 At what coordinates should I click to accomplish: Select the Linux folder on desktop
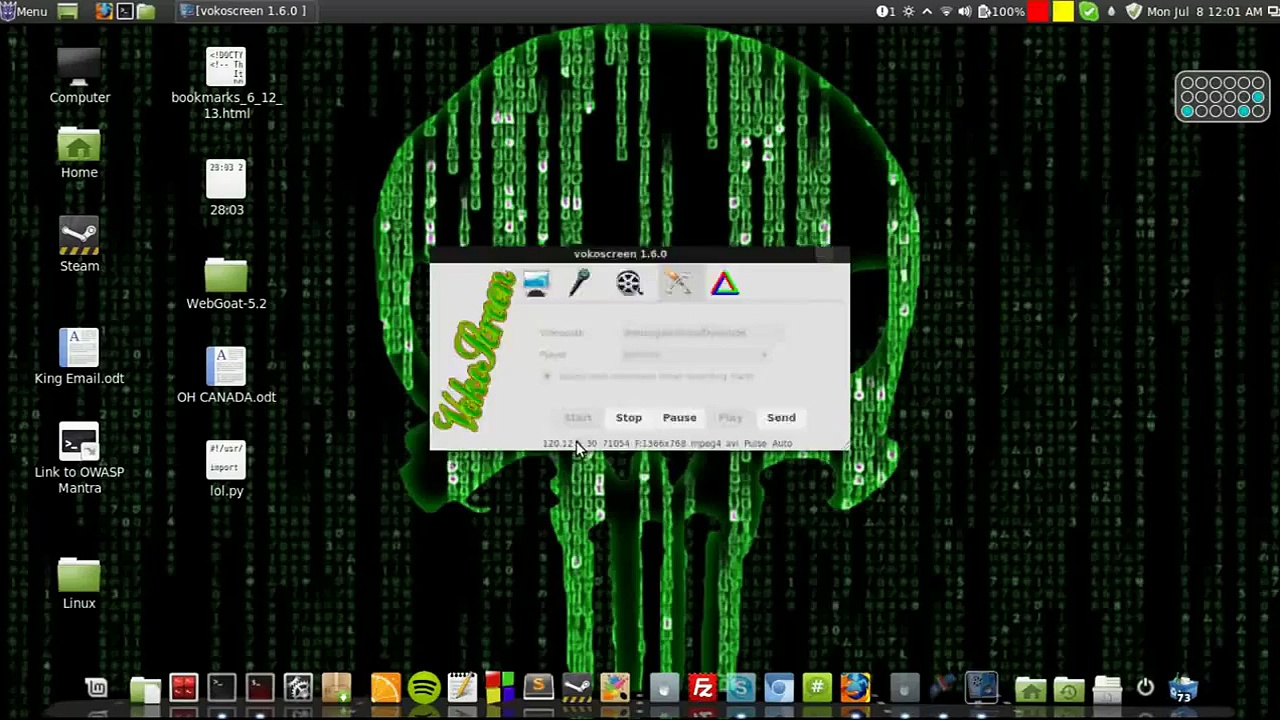pos(79,583)
